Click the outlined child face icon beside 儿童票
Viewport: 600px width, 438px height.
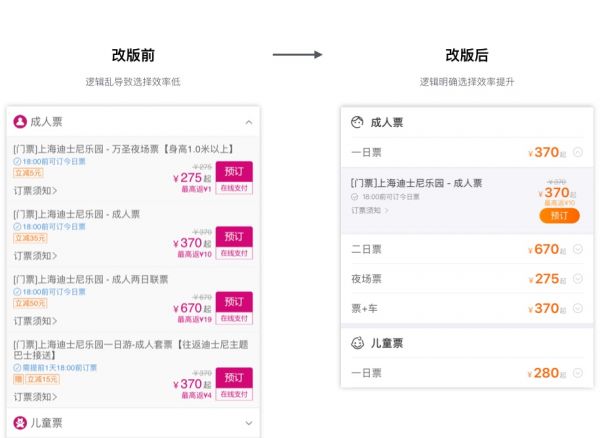coord(357,343)
